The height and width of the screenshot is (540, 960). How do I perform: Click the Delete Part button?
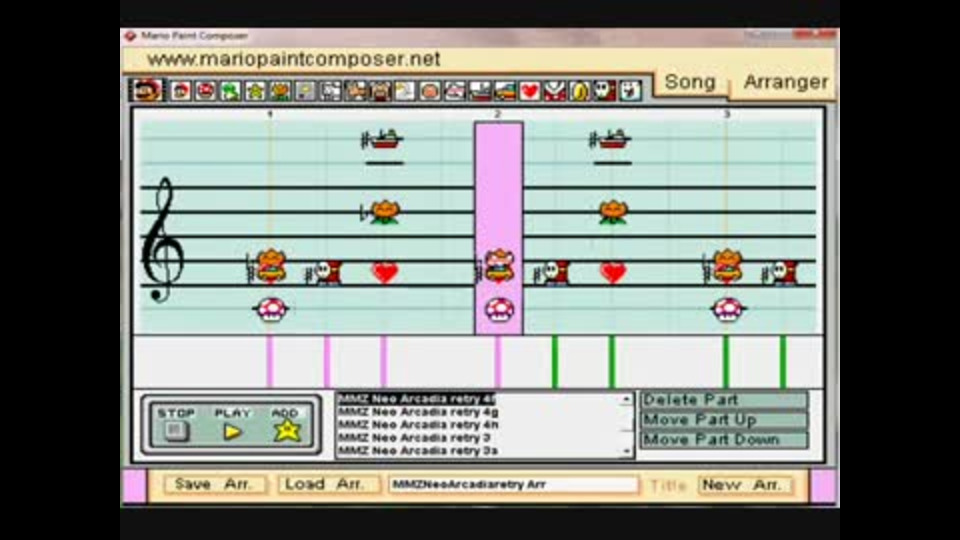(x=724, y=400)
